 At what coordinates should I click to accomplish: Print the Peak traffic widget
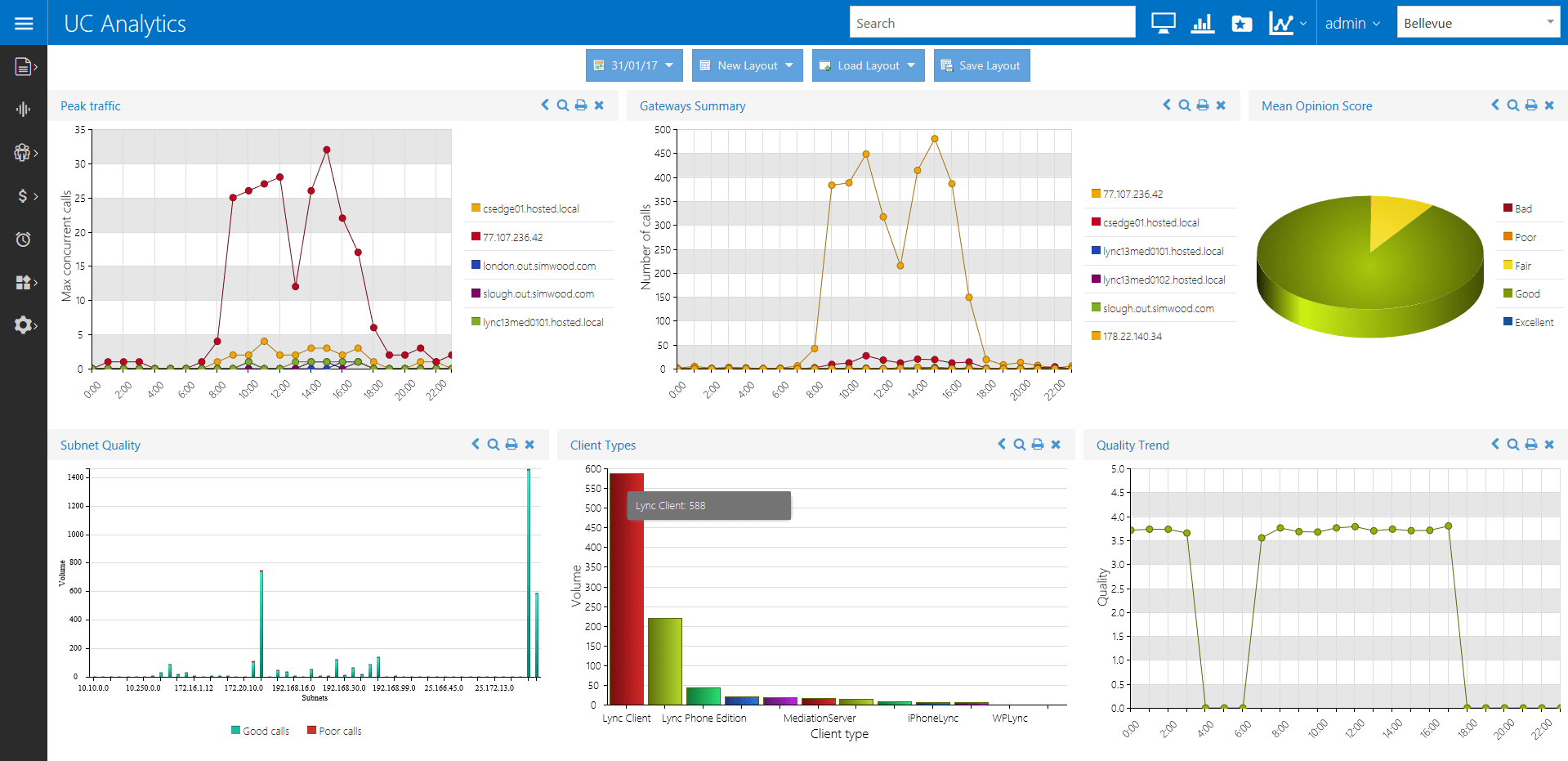coord(581,105)
